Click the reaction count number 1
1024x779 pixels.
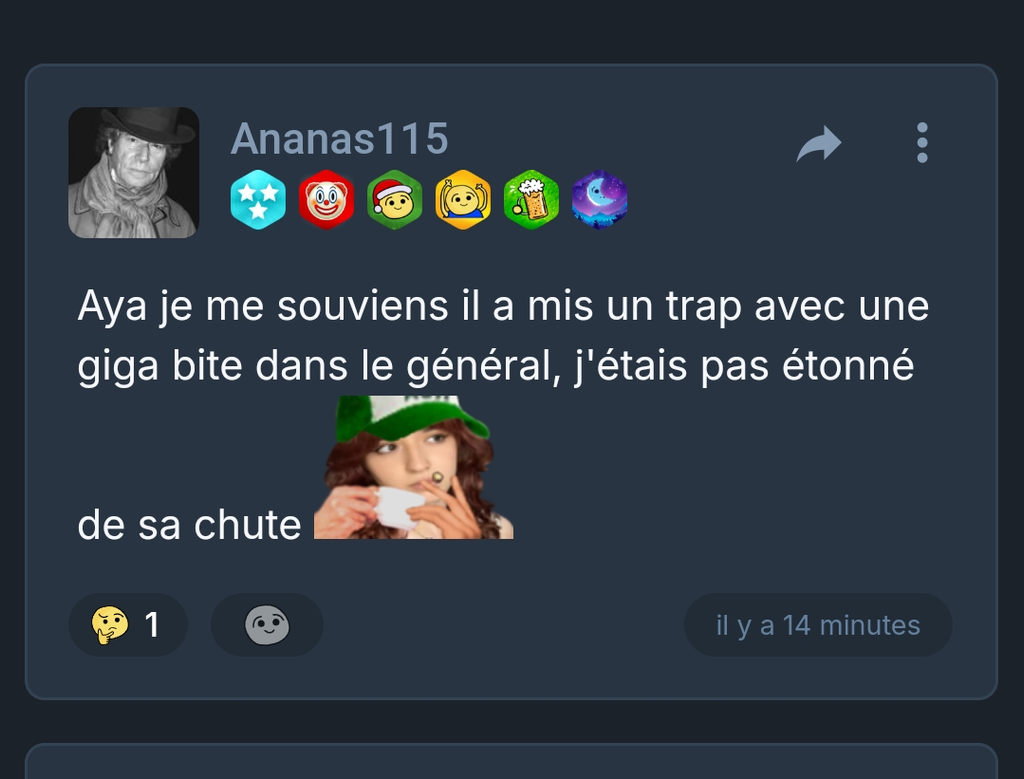[x=152, y=625]
